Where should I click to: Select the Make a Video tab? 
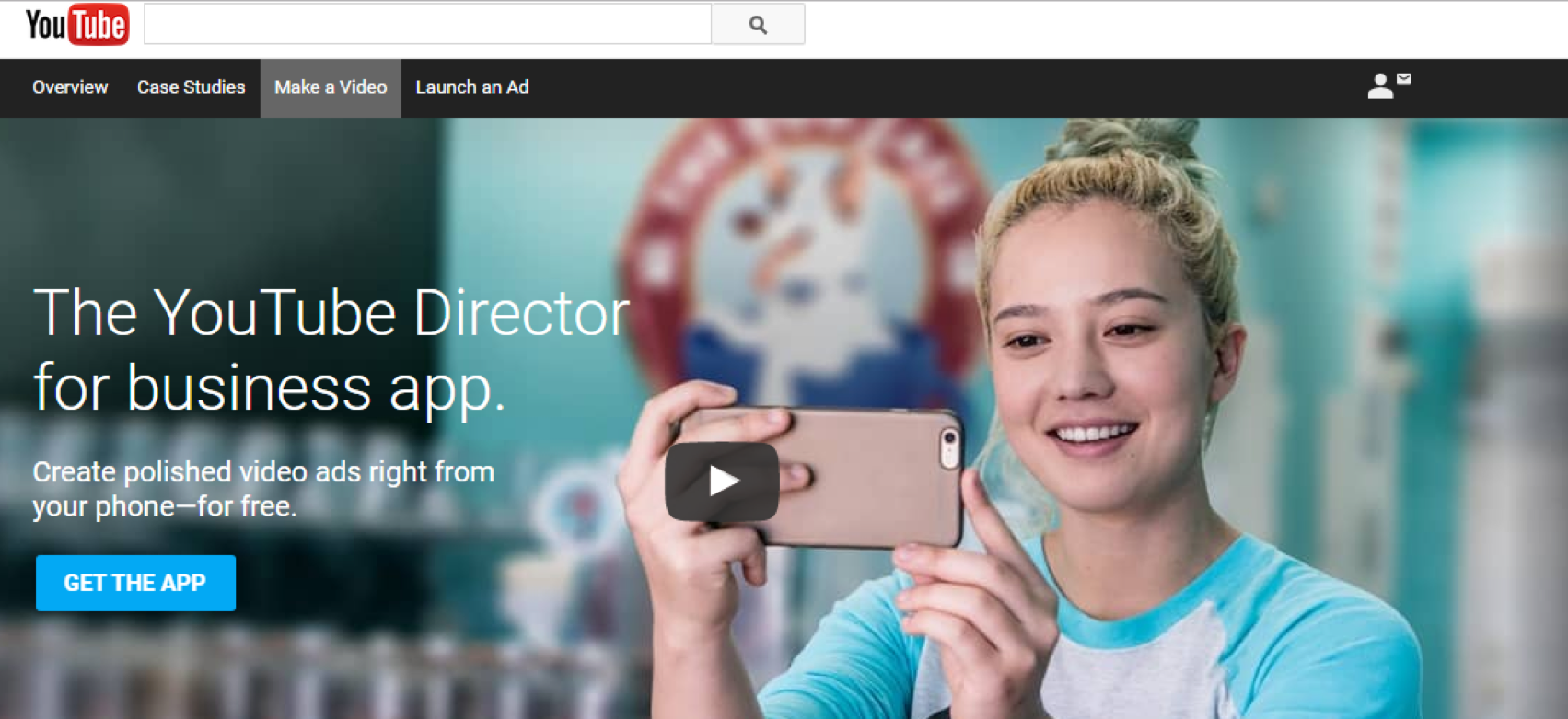pyautogui.click(x=331, y=87)
